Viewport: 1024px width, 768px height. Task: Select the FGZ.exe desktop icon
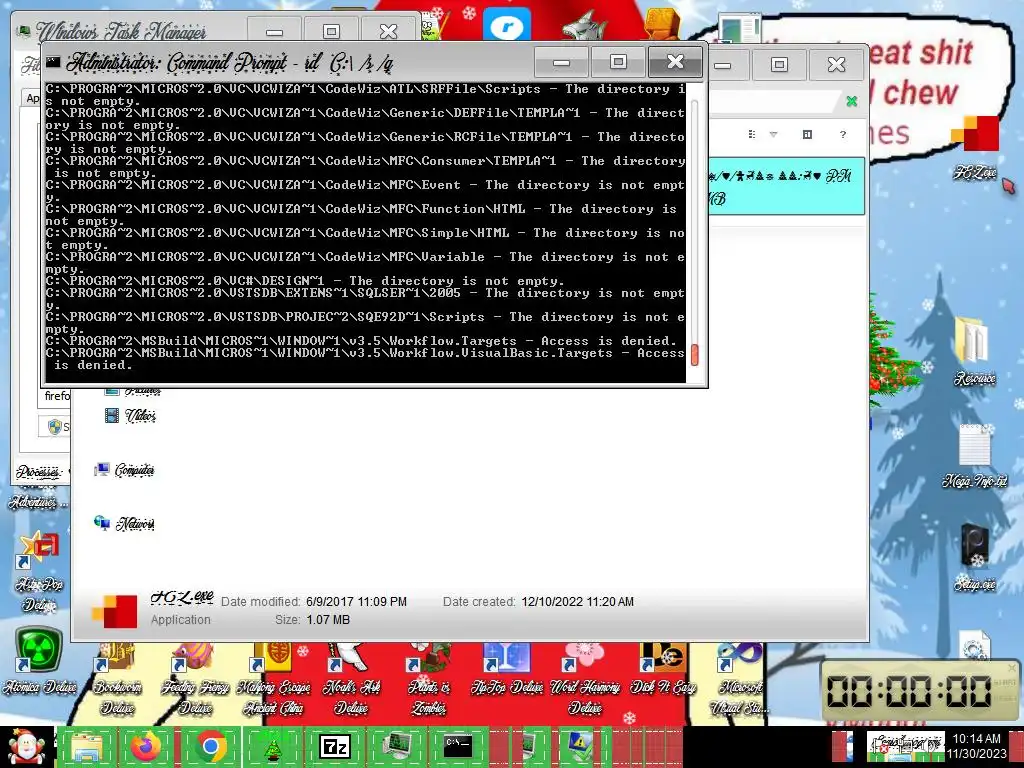tap(976, 148)
